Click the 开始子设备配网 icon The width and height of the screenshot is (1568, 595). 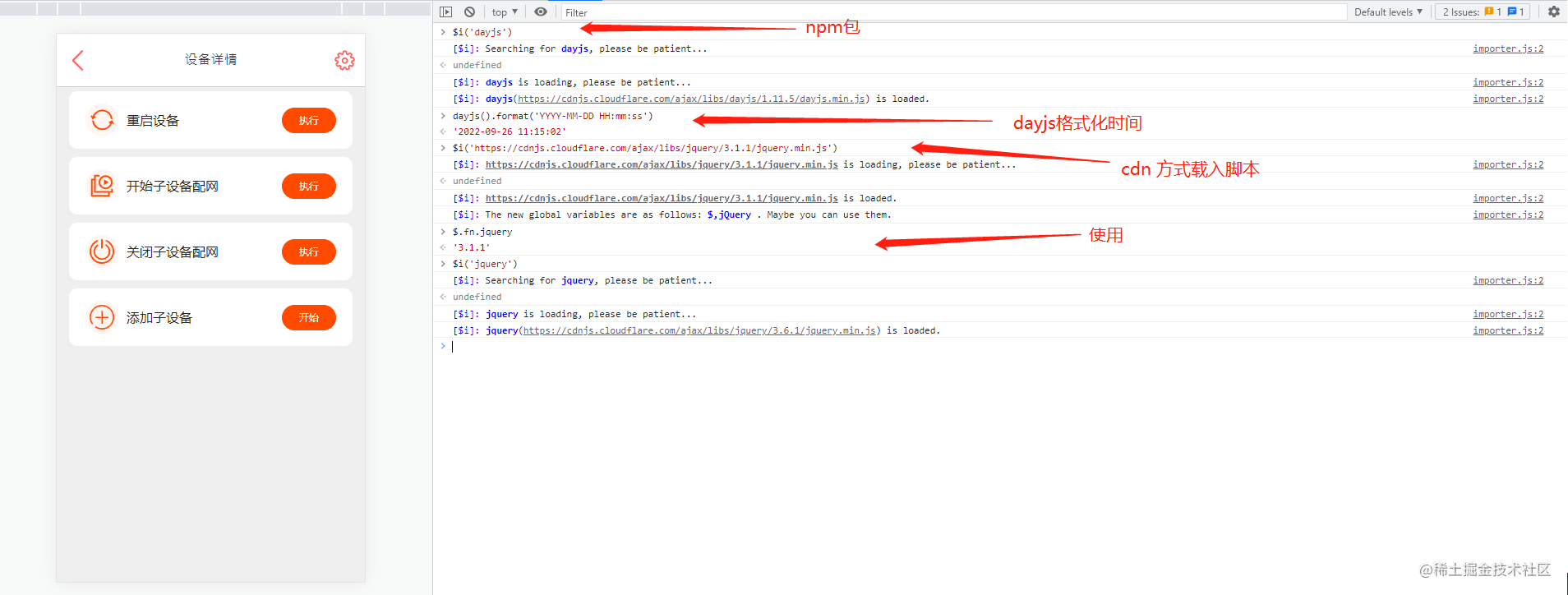click(102, 186)
